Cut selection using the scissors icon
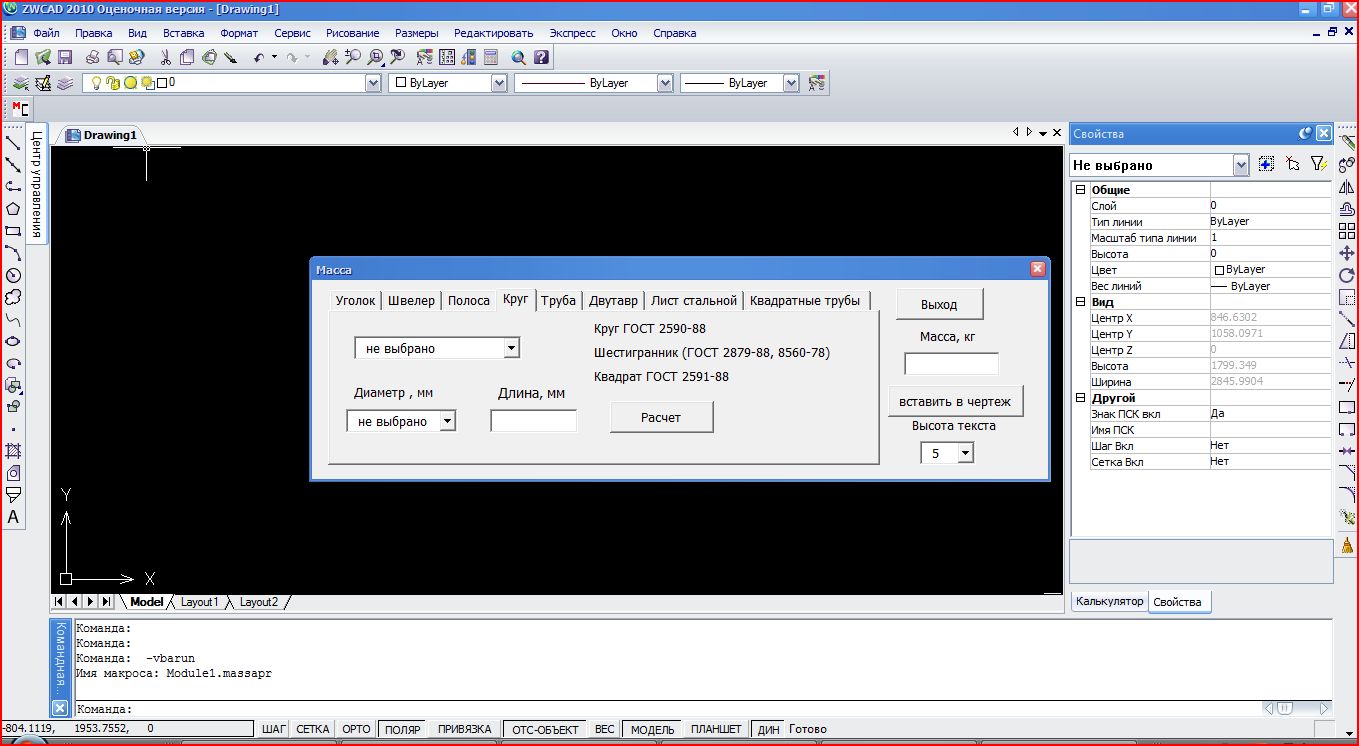Image resolution: width=1359 pixels, height=746 pixels. tap(165, 58)
